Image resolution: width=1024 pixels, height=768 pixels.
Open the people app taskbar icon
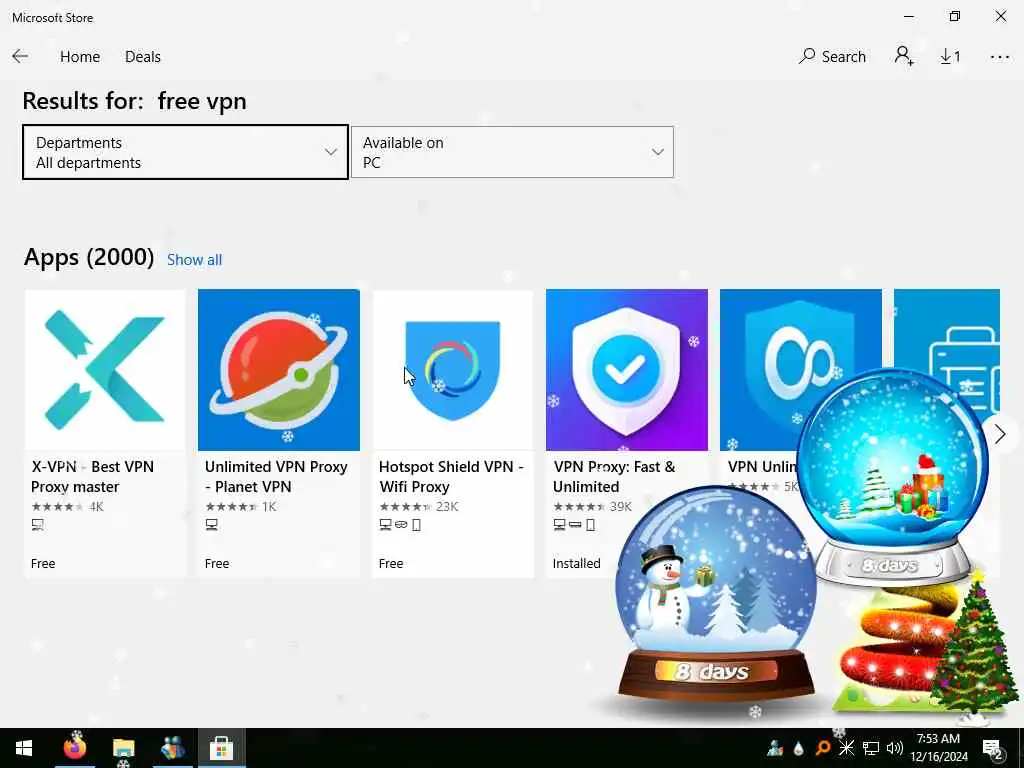click(172, 748)
